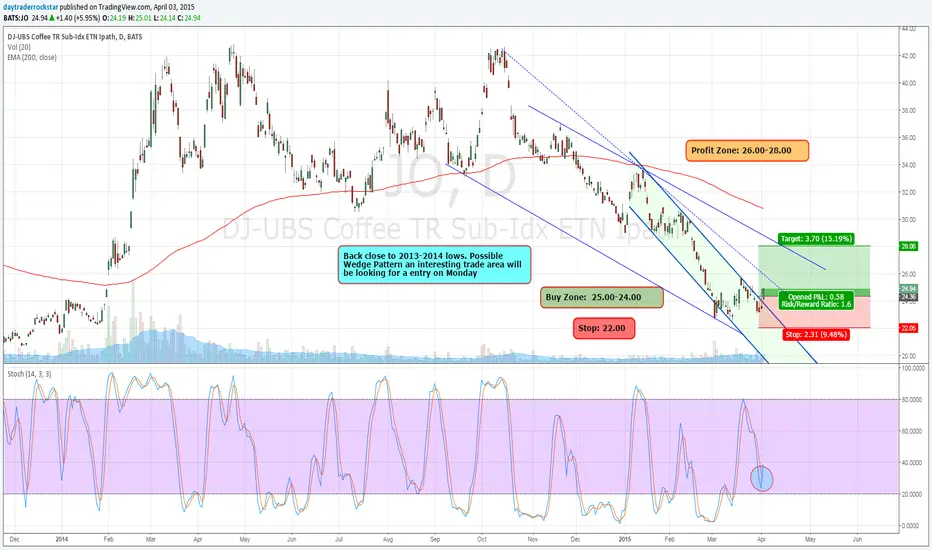Image resolution: width=932 pixels, height=550 pixels.
Task: Click the 40.00 price axis label
Action: tap(908, 83)
